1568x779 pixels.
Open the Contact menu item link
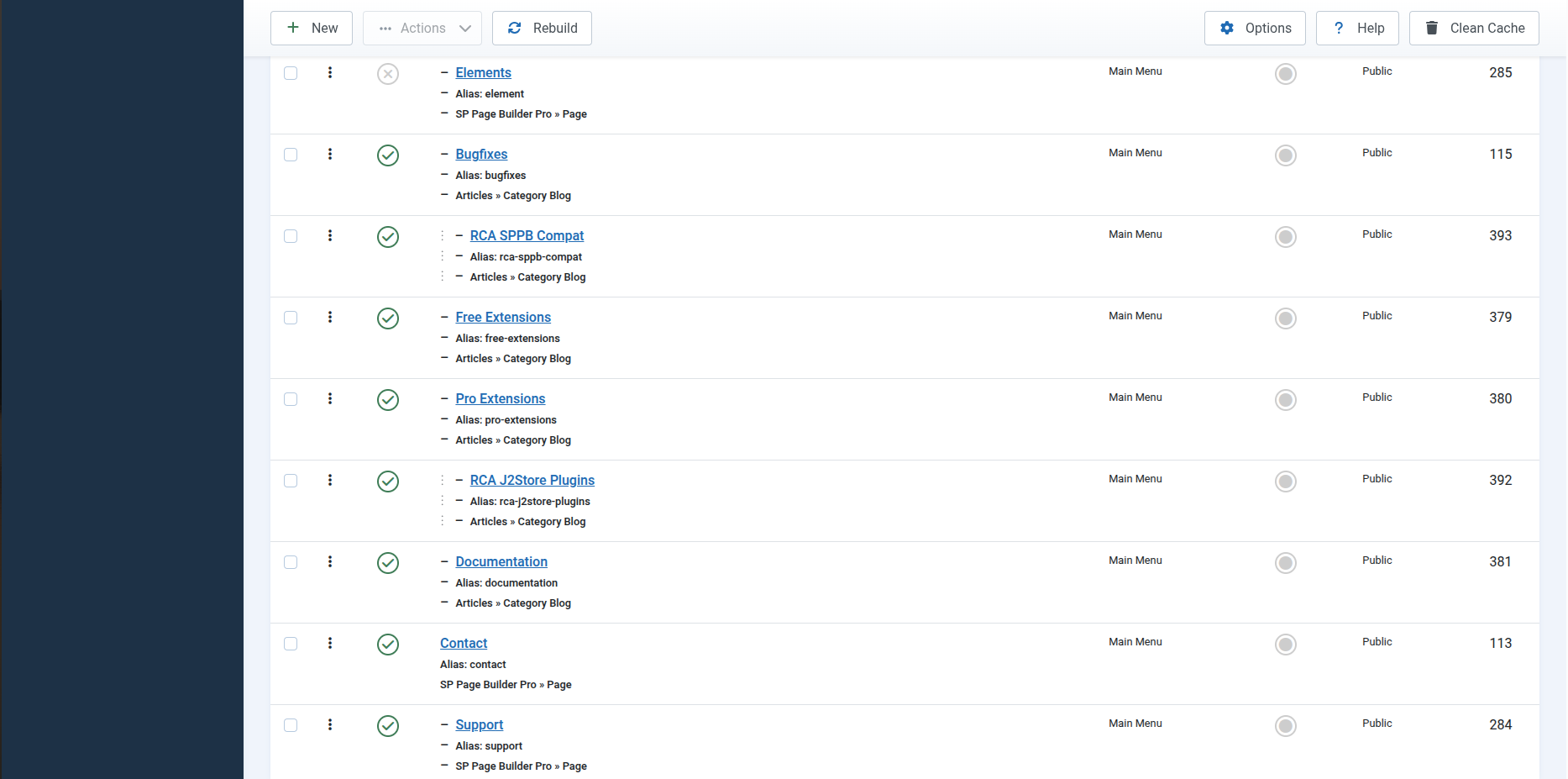(x=464, y=643)
